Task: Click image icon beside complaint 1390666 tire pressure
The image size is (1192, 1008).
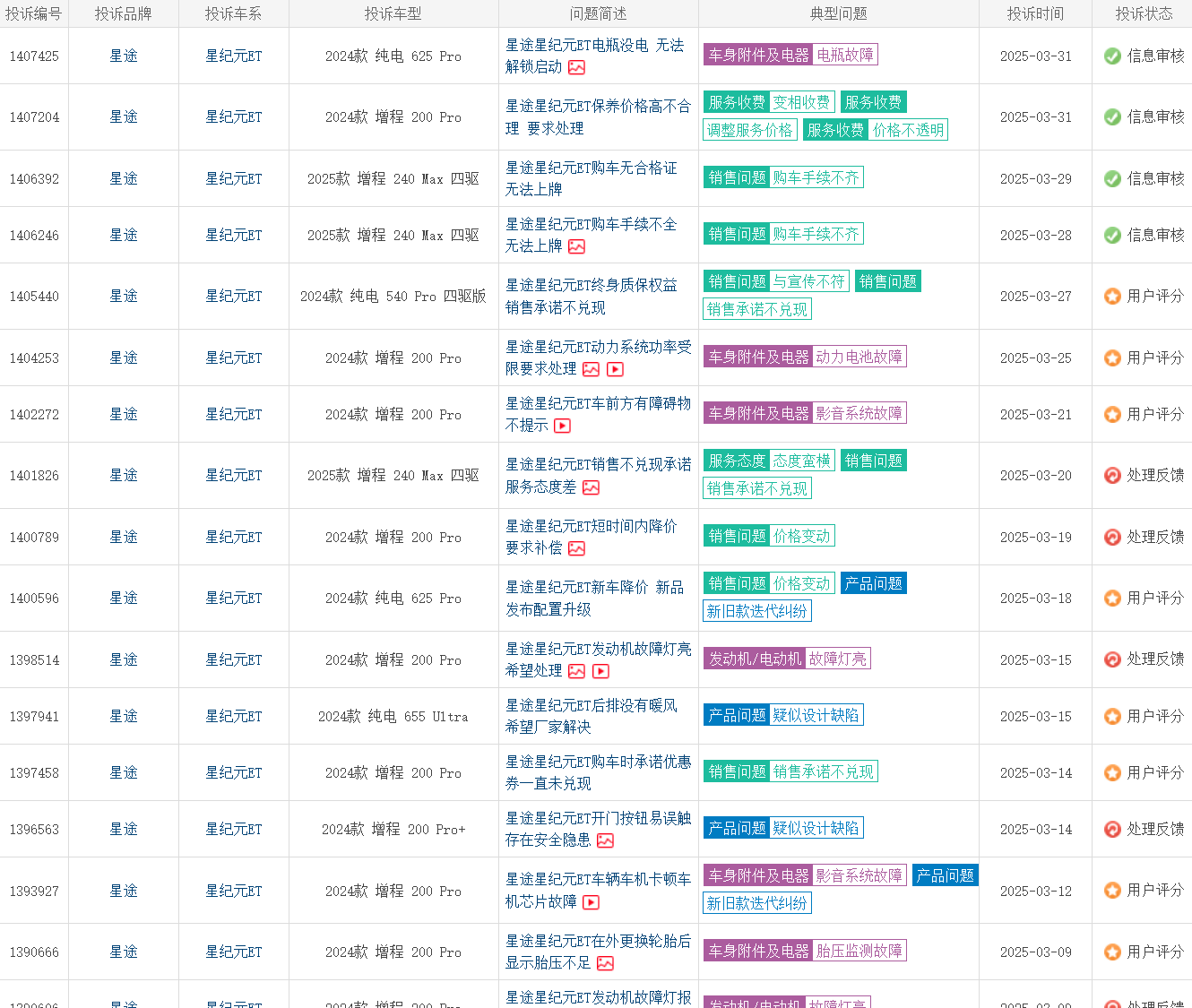Action: tap(605, 964)
